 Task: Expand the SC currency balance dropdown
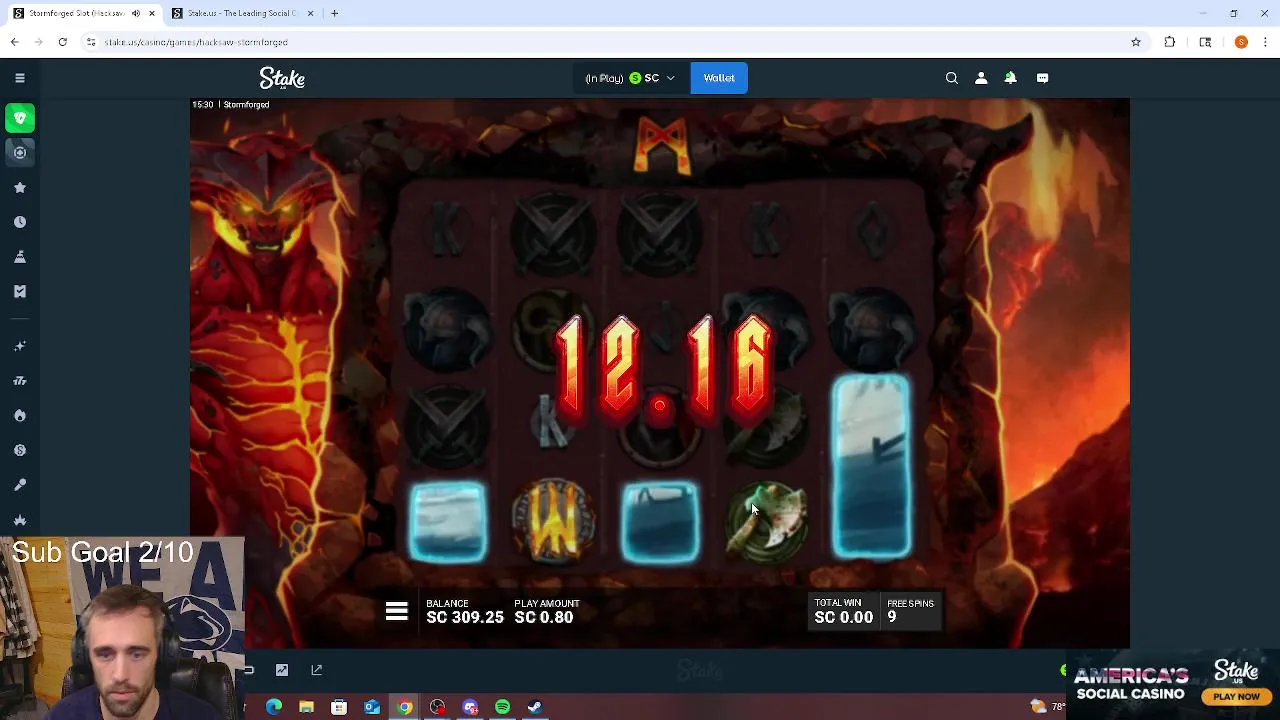tap(630, 78)
